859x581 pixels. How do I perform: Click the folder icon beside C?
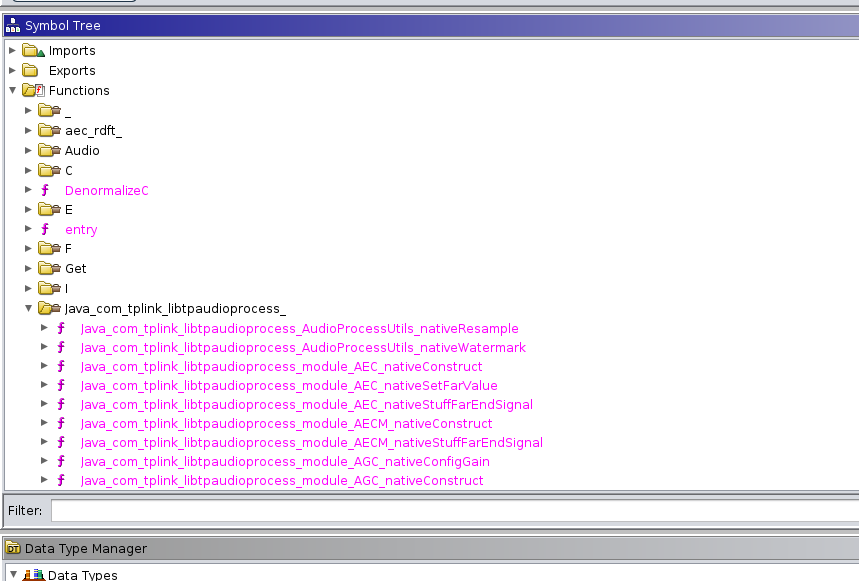click(x=49, y=170)
